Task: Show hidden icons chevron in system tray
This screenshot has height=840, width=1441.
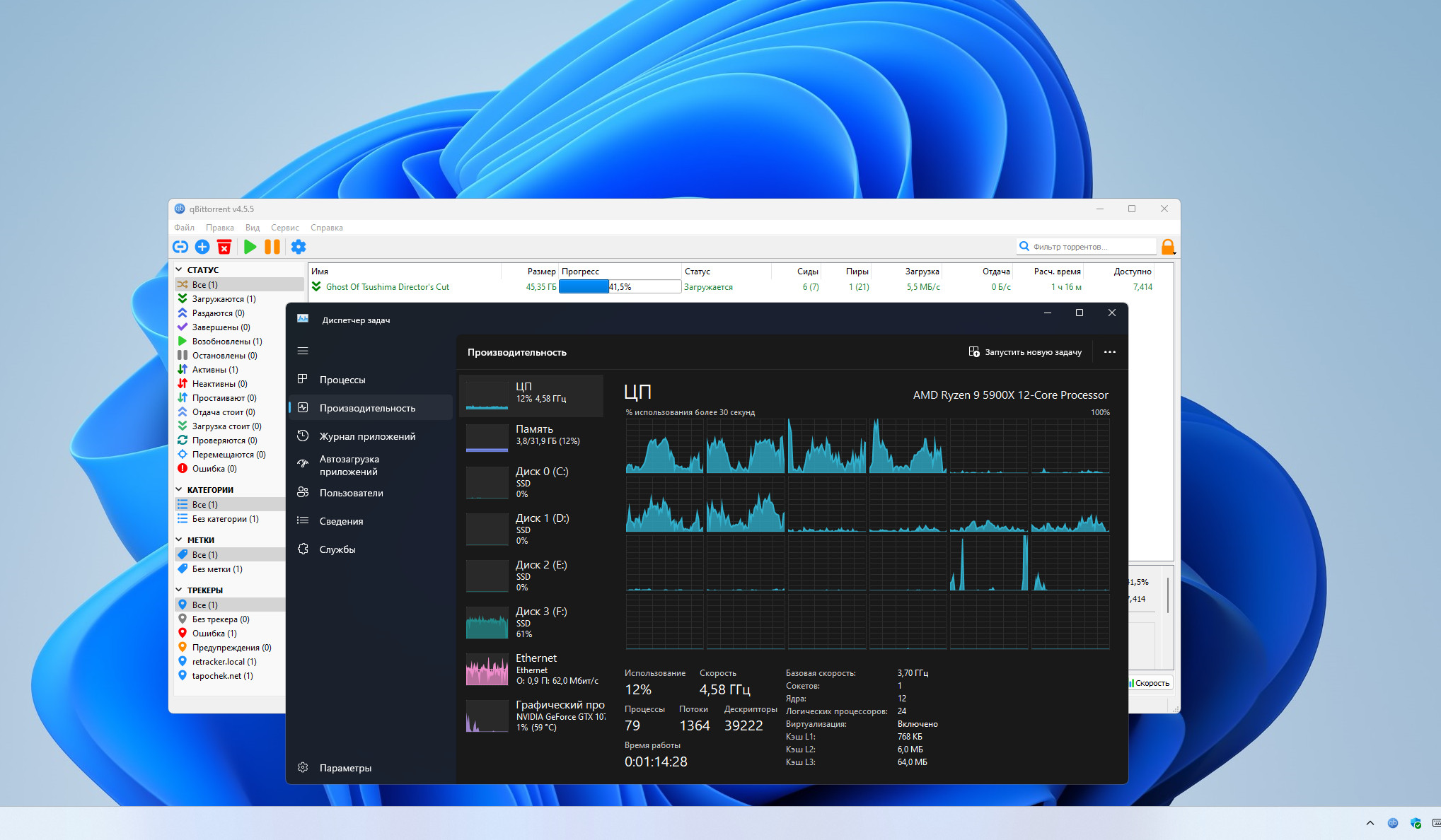Action: tap(1370, 823)
